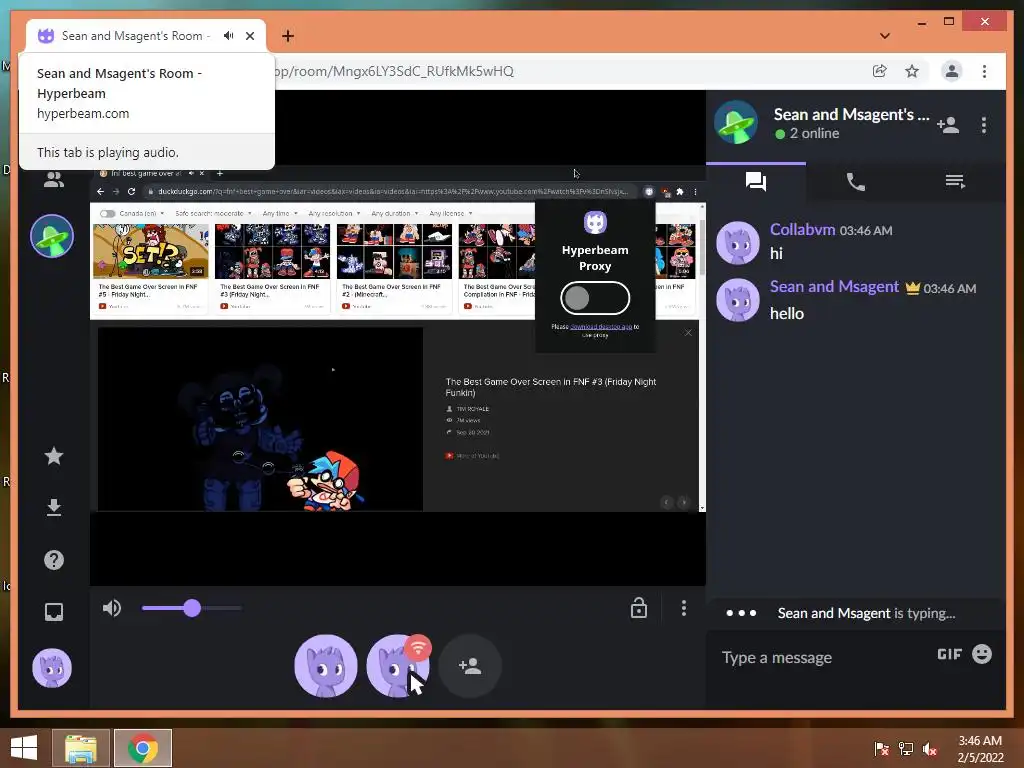1024x768 pixels.
Task: Open a new tab in outer Chrome window
Action: coord(288,36)
